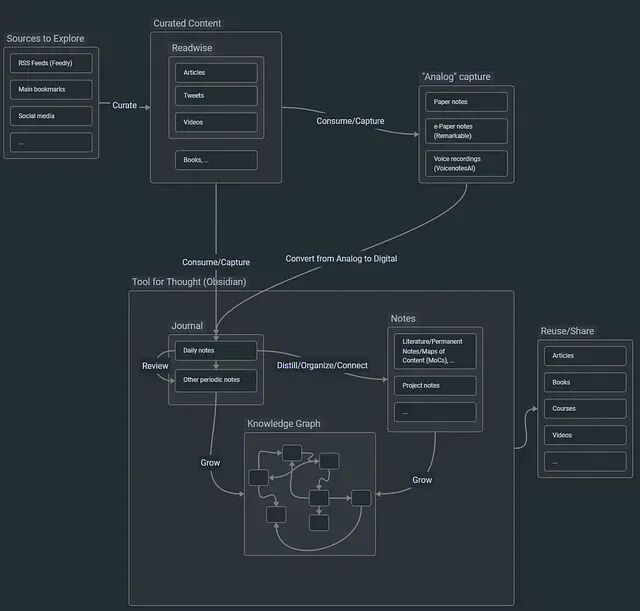Click the "Curated Content" group title
The height and width of the screenshot is (611, 640).
click(187, 24)
